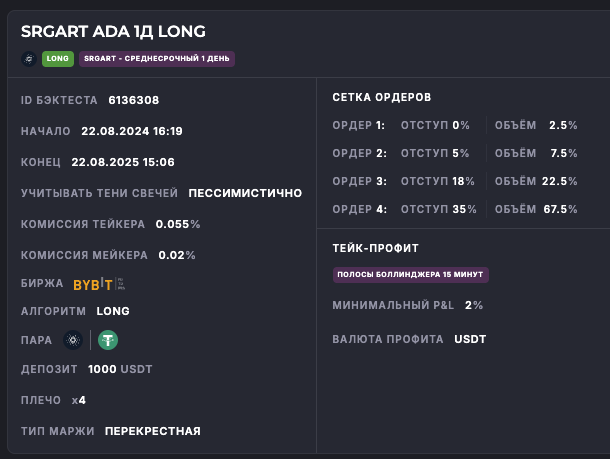This screenshot has width=610, height=459.
Task: Click the green Tether USDT icon
Action: click(x=107, y=340)
